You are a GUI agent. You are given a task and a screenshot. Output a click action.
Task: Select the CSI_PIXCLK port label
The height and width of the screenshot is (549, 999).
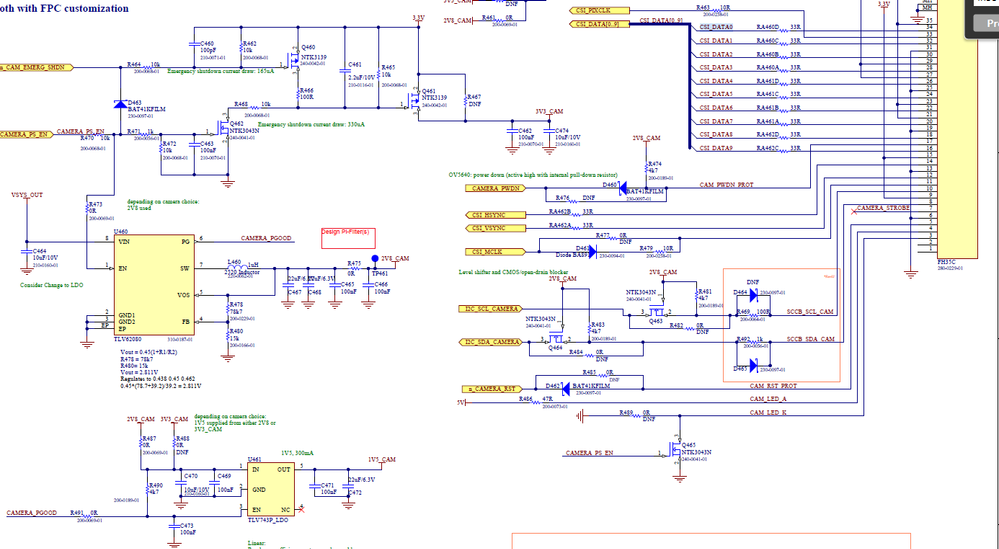(599, 11)
